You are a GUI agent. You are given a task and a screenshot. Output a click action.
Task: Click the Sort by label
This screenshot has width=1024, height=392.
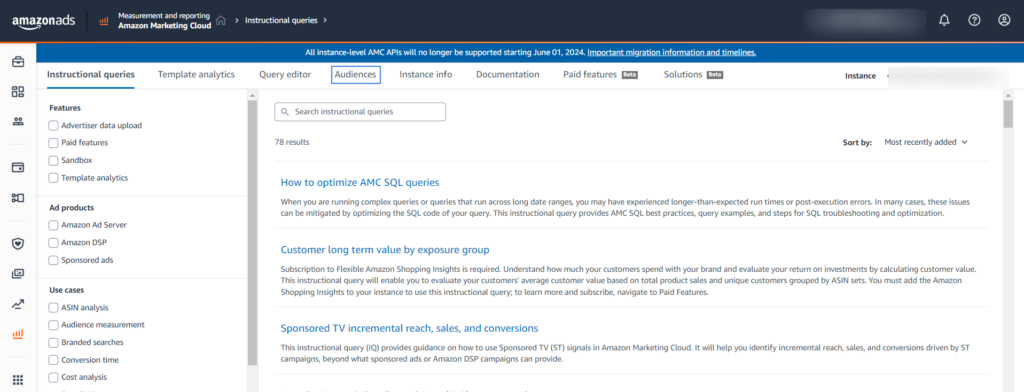point(857,142)
